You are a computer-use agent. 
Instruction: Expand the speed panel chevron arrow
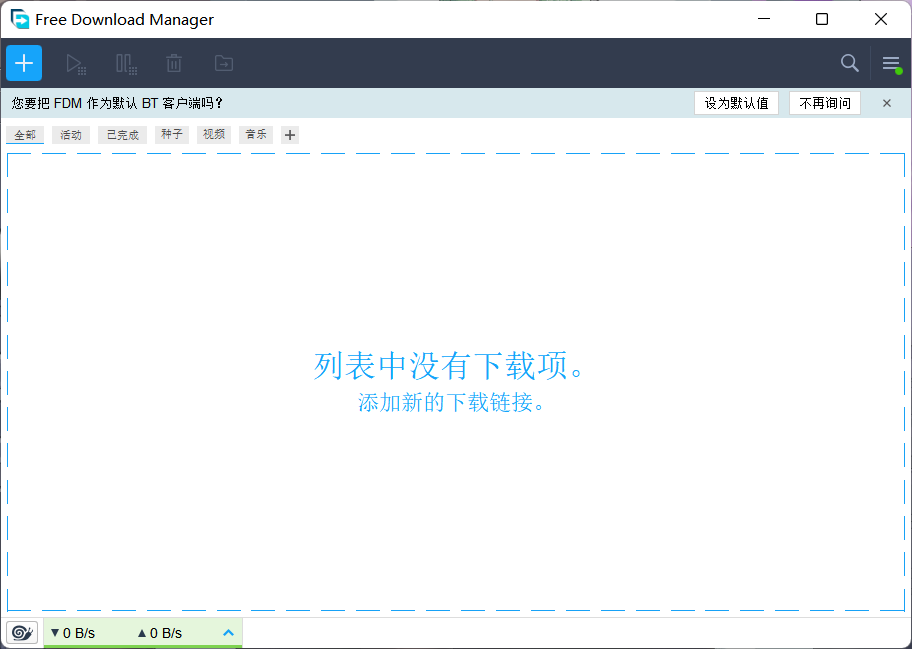pos(229,633)
